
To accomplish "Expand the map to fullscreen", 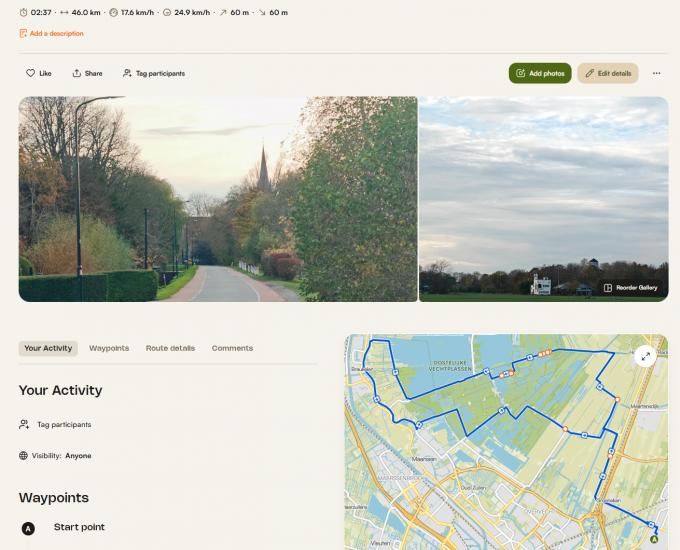I will point(645,356).
